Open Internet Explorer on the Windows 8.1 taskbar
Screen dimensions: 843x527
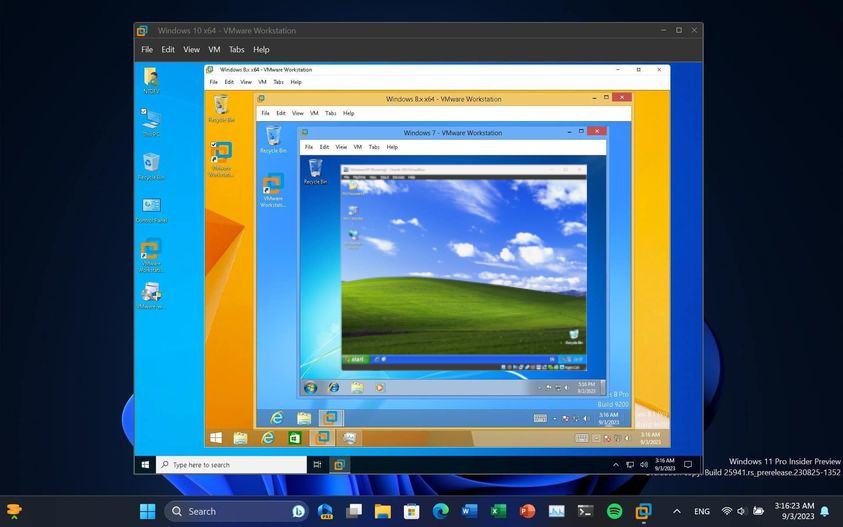click(x=267, y=438)
